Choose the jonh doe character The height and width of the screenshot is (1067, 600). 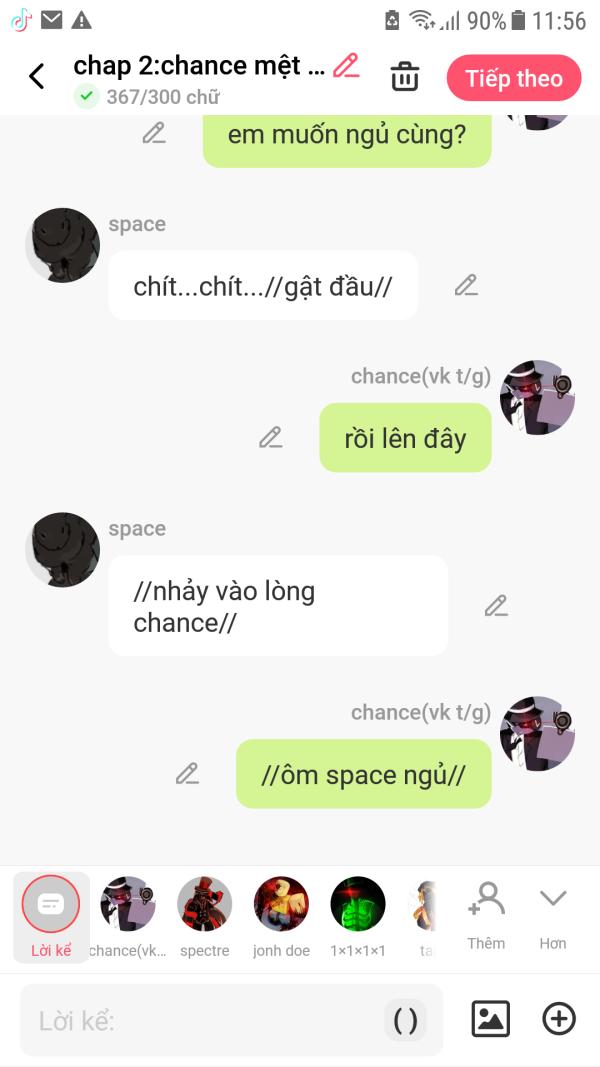[281, 916]
